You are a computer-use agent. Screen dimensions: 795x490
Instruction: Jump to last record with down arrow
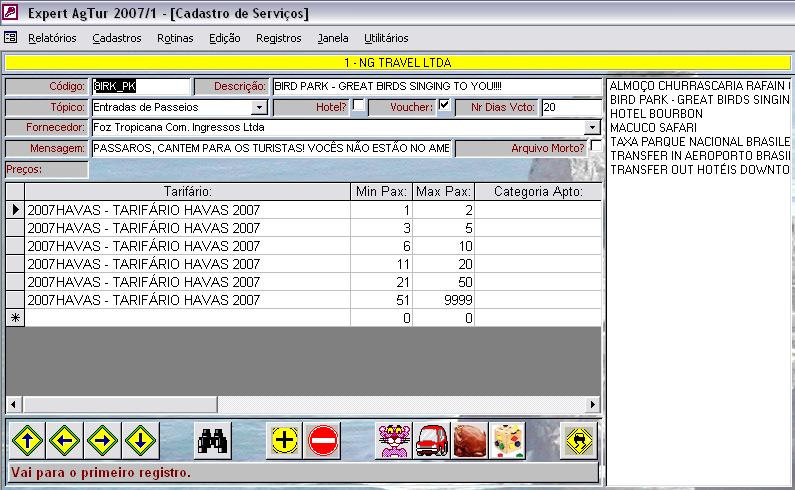point(142,439)
